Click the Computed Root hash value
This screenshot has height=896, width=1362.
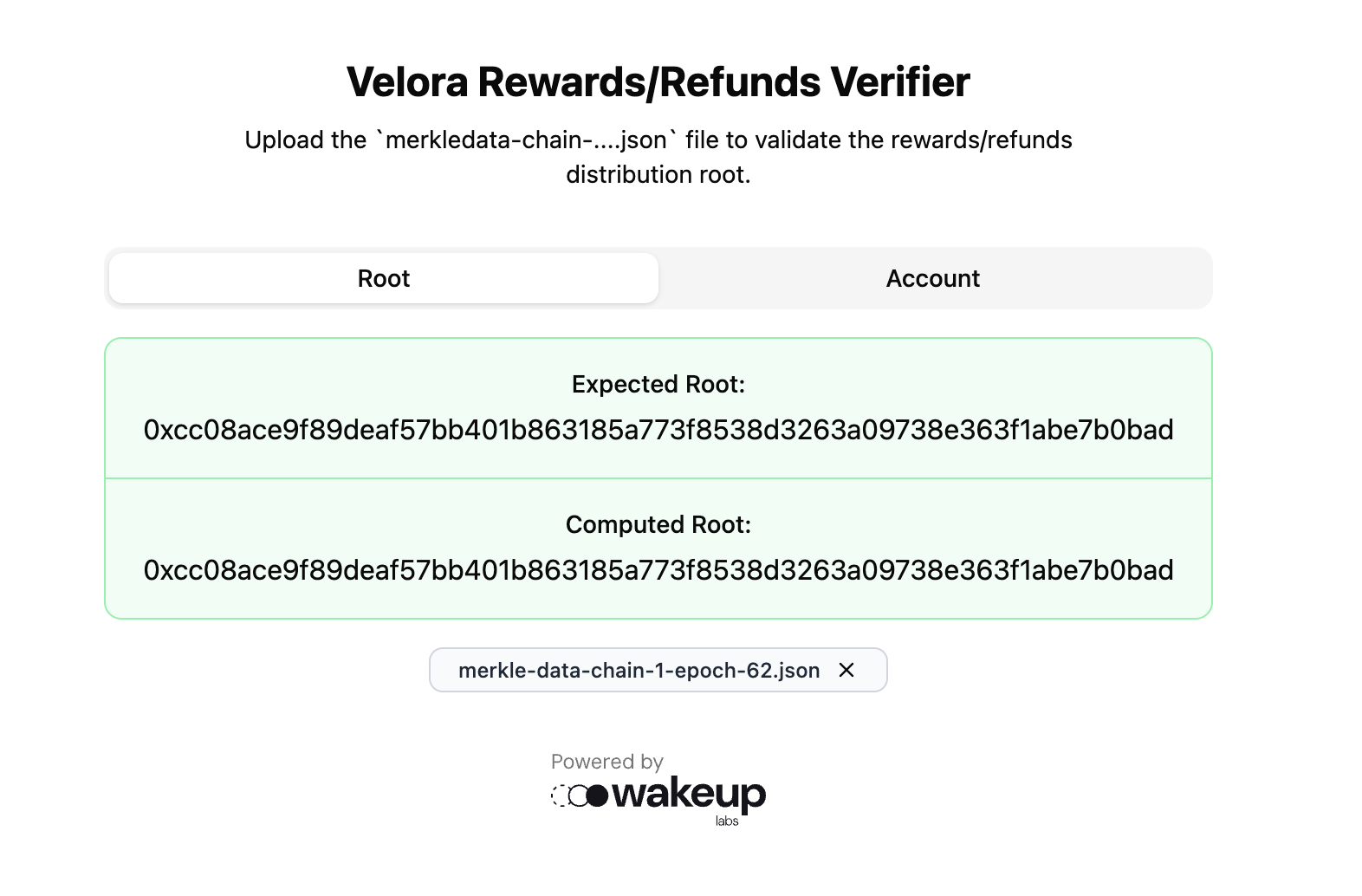click(x=658, y=570)
